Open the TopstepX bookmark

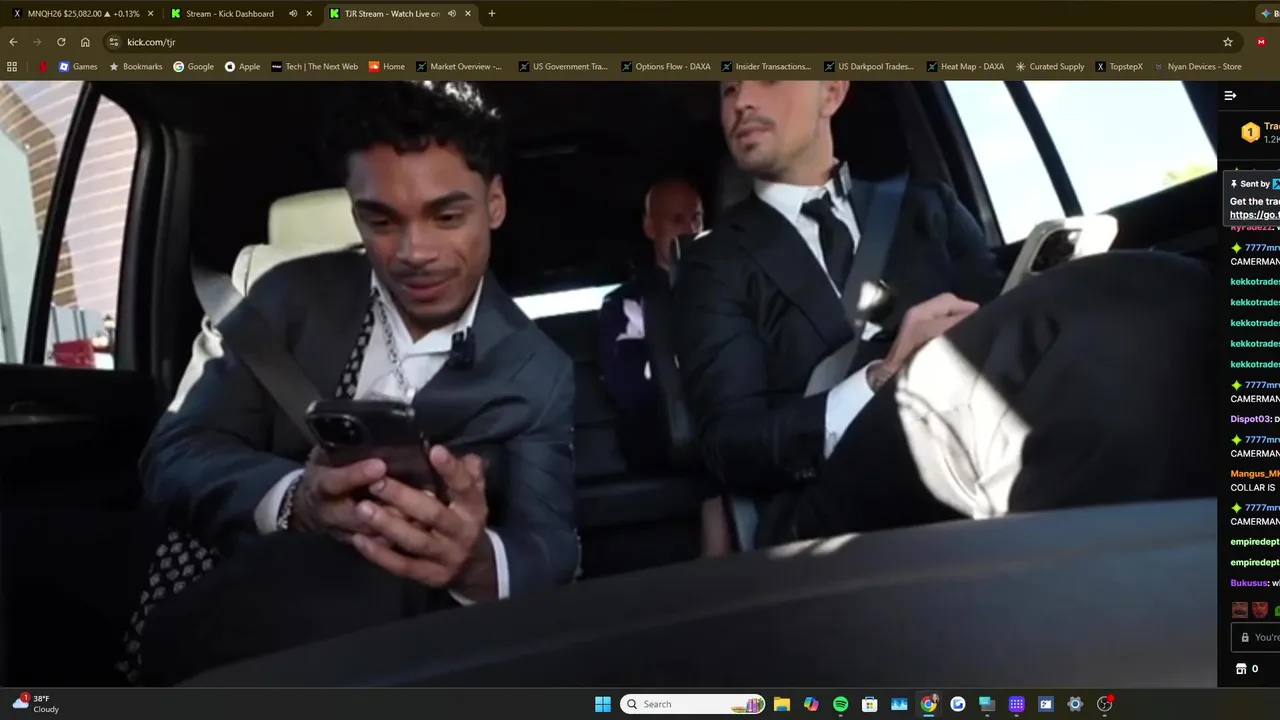tap(1119, 67)
